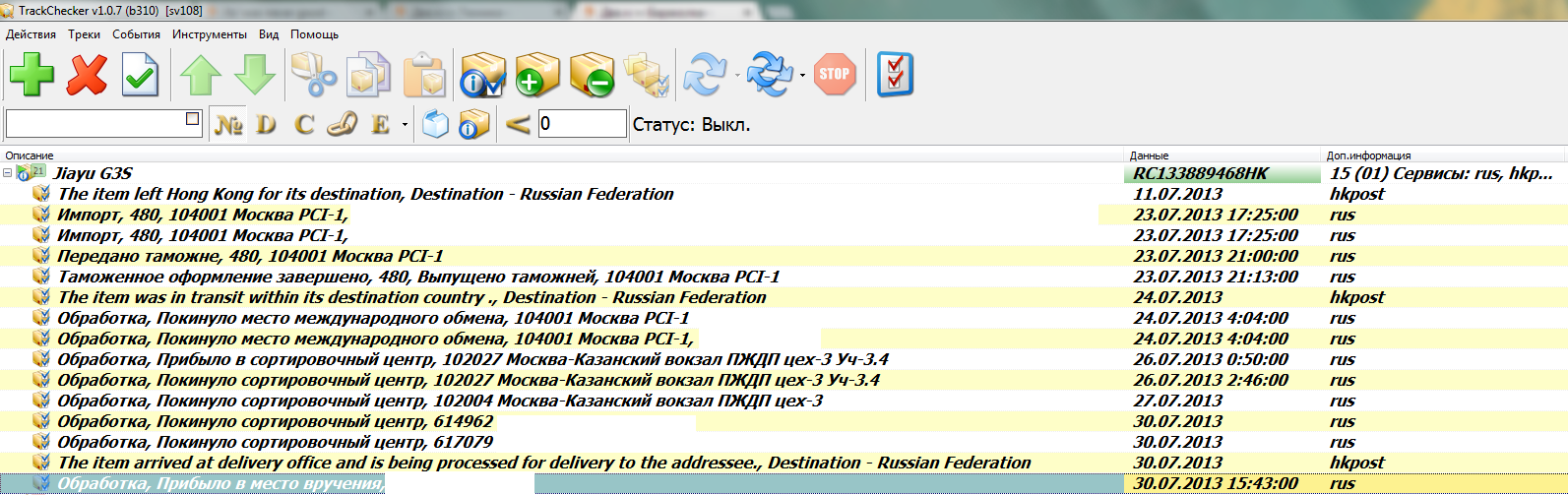Click the numeric field showing 0

tap(581, 124)
